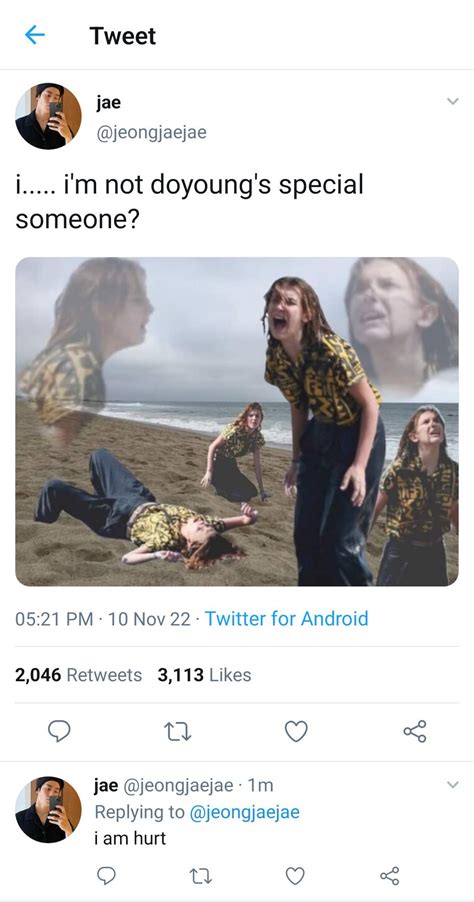Viewport: 474px width, 902px height.
Task: Open the beach meme image
Action: click(237, 422)
